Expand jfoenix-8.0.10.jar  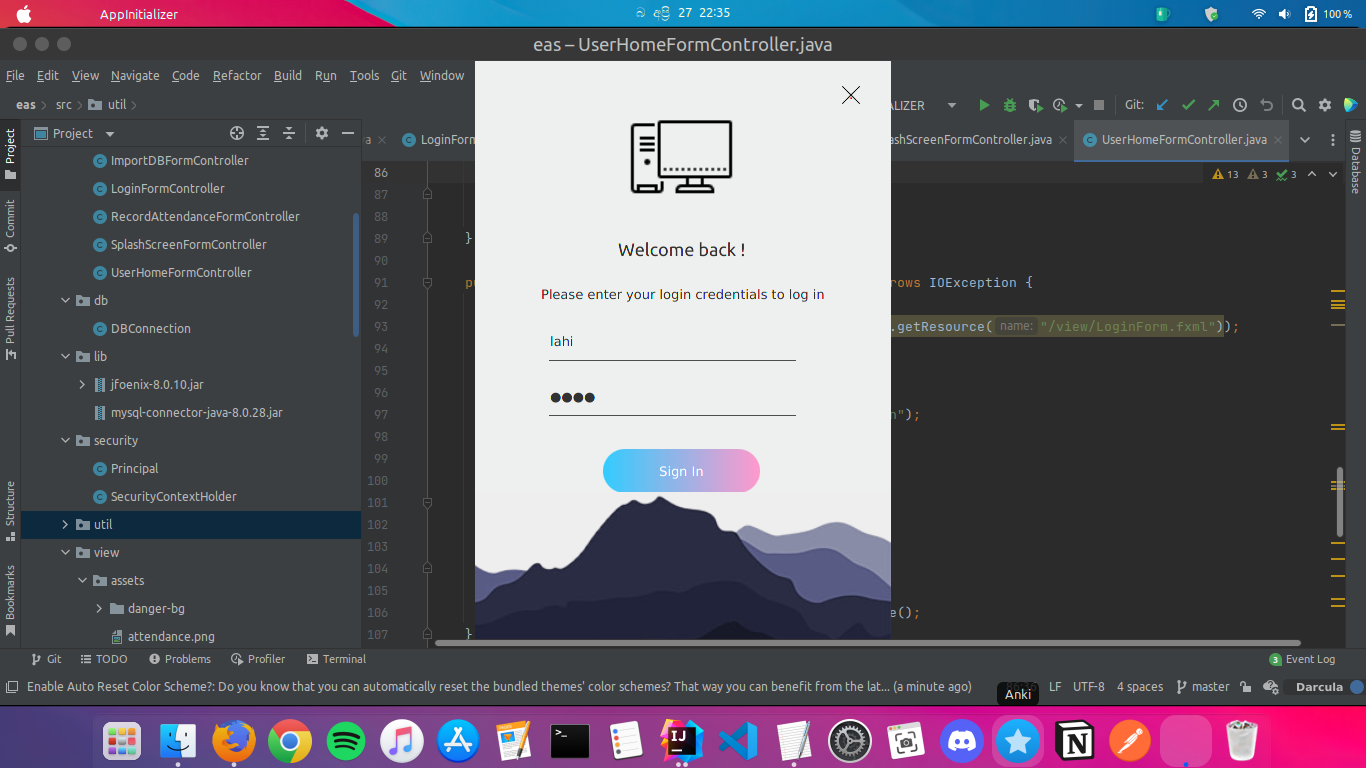pyautogui.click(x=82, y=384)
